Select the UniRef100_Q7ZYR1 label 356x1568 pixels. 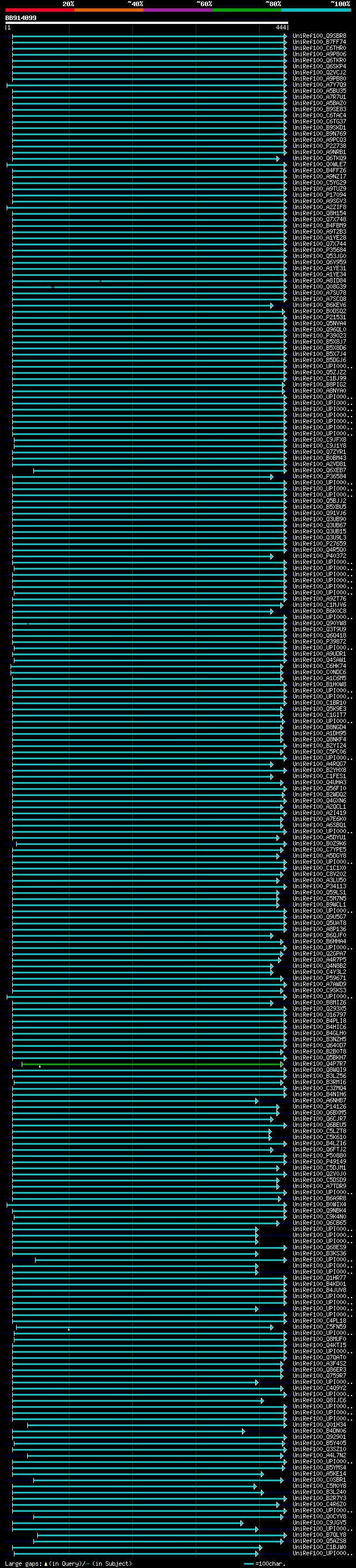[x=319, y=452]
